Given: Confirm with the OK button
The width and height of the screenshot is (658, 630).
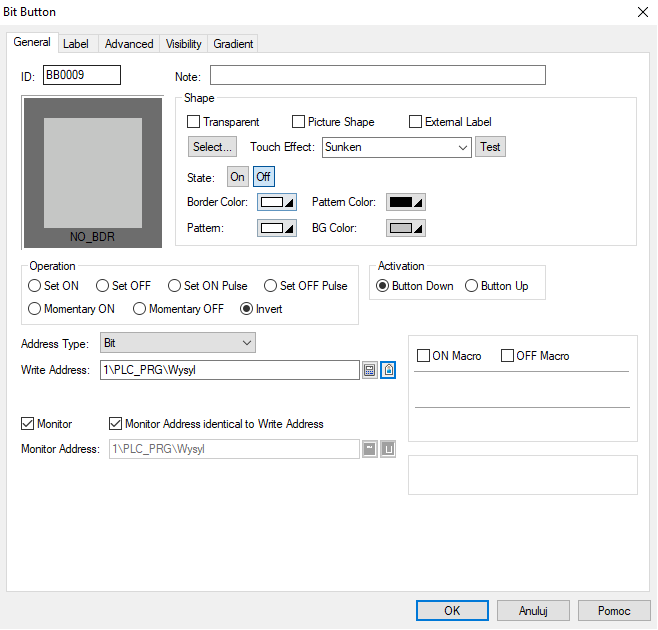Looking at the screenshot, I should pyautogui.click(x=452, y=611).
